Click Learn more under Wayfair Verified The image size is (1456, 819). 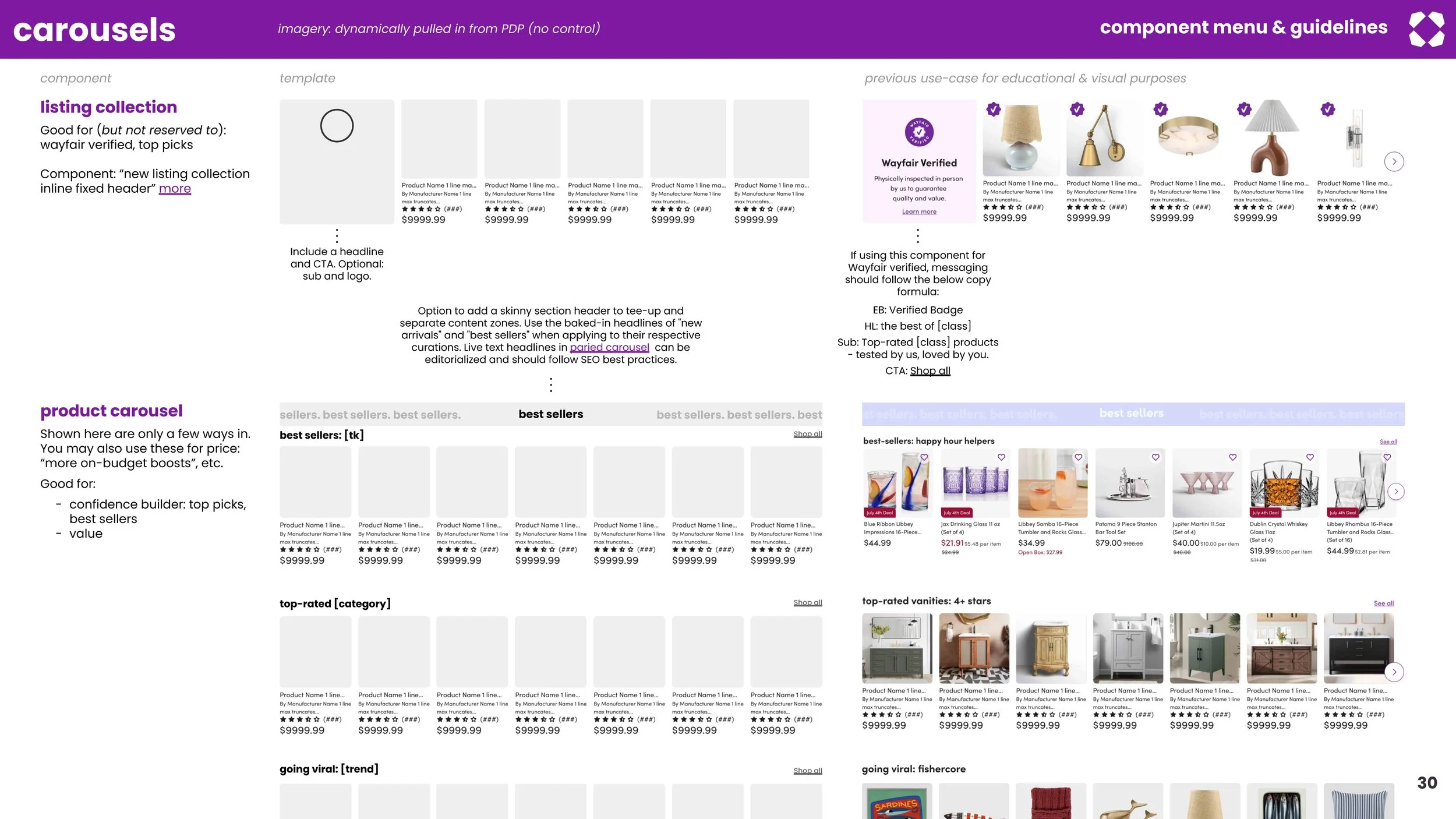point(919,211)
